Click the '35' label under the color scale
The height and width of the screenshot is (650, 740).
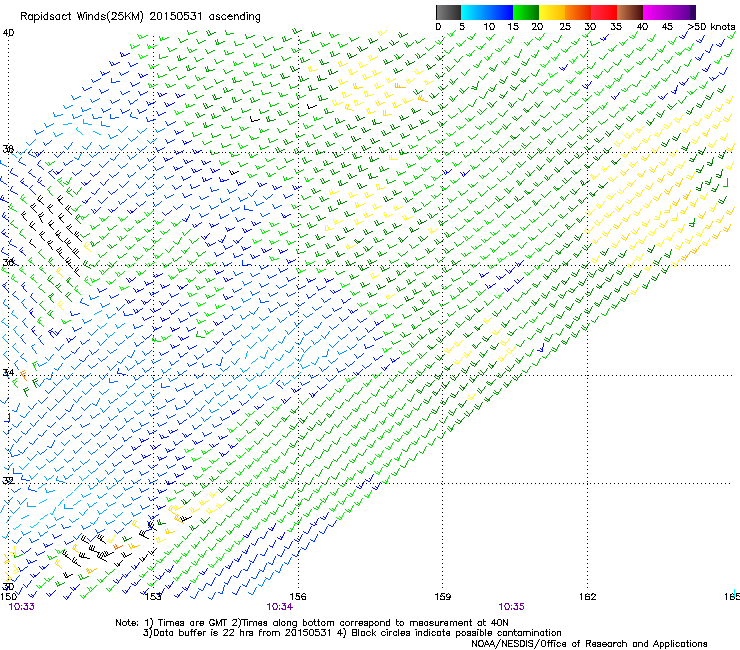616,27
